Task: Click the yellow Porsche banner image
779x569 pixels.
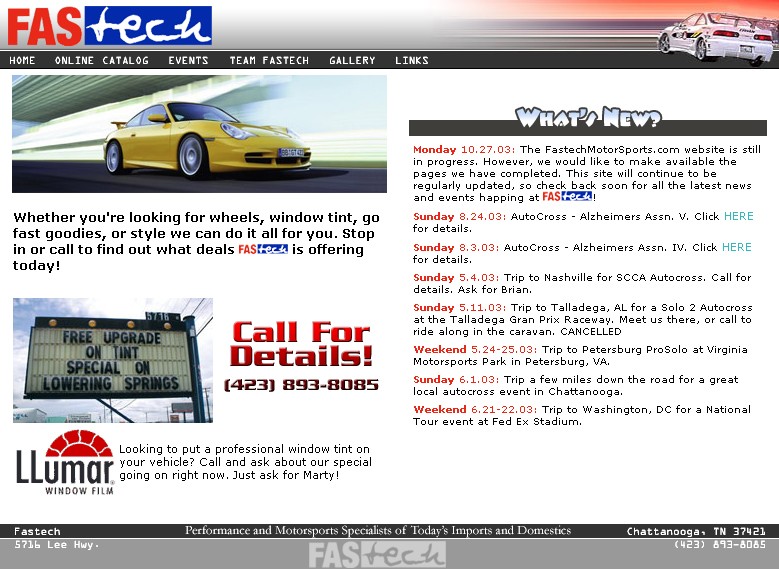Action: 199,134
